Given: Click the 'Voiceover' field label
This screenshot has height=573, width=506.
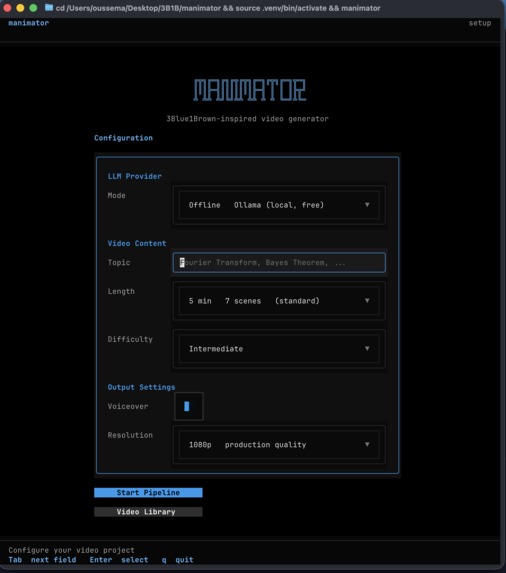Looking at the screenshot, I should tap(128, 406).
